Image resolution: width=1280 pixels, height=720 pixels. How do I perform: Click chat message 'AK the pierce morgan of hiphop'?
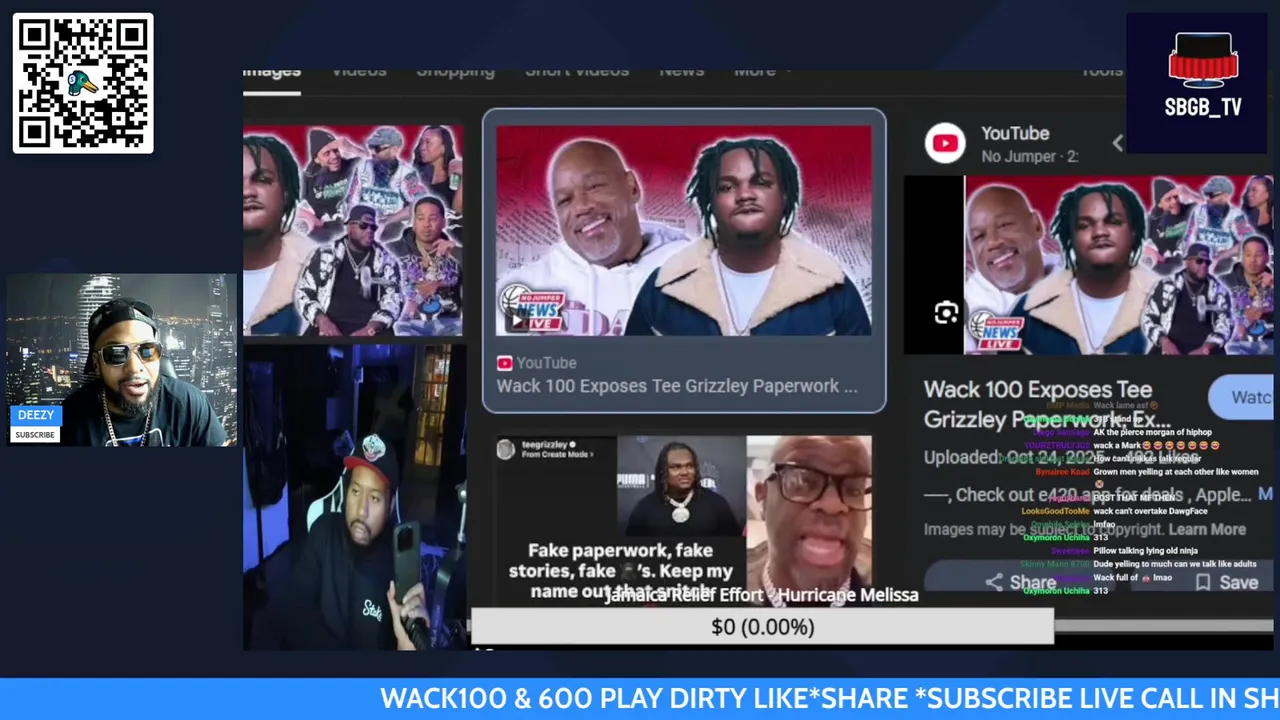tap(1152, 432)
